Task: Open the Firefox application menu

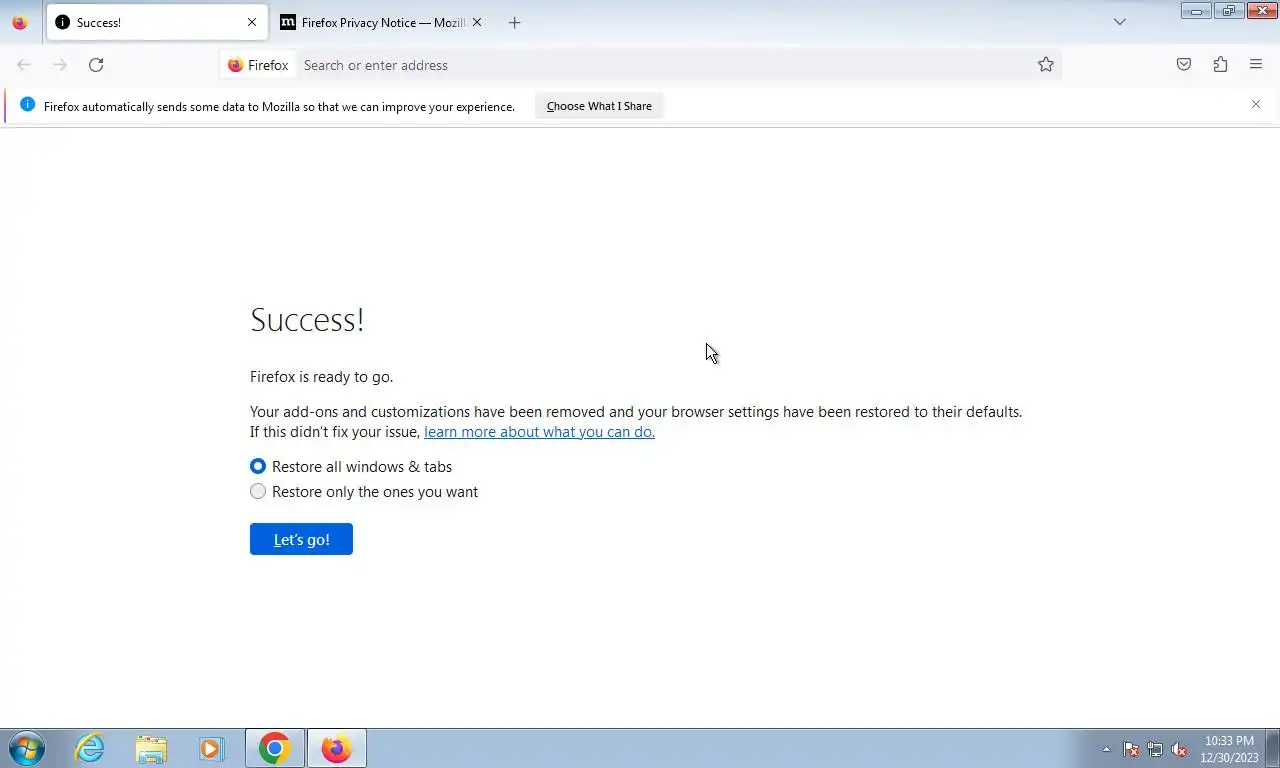Action: pyautogui.click(x=1256, y=65)
